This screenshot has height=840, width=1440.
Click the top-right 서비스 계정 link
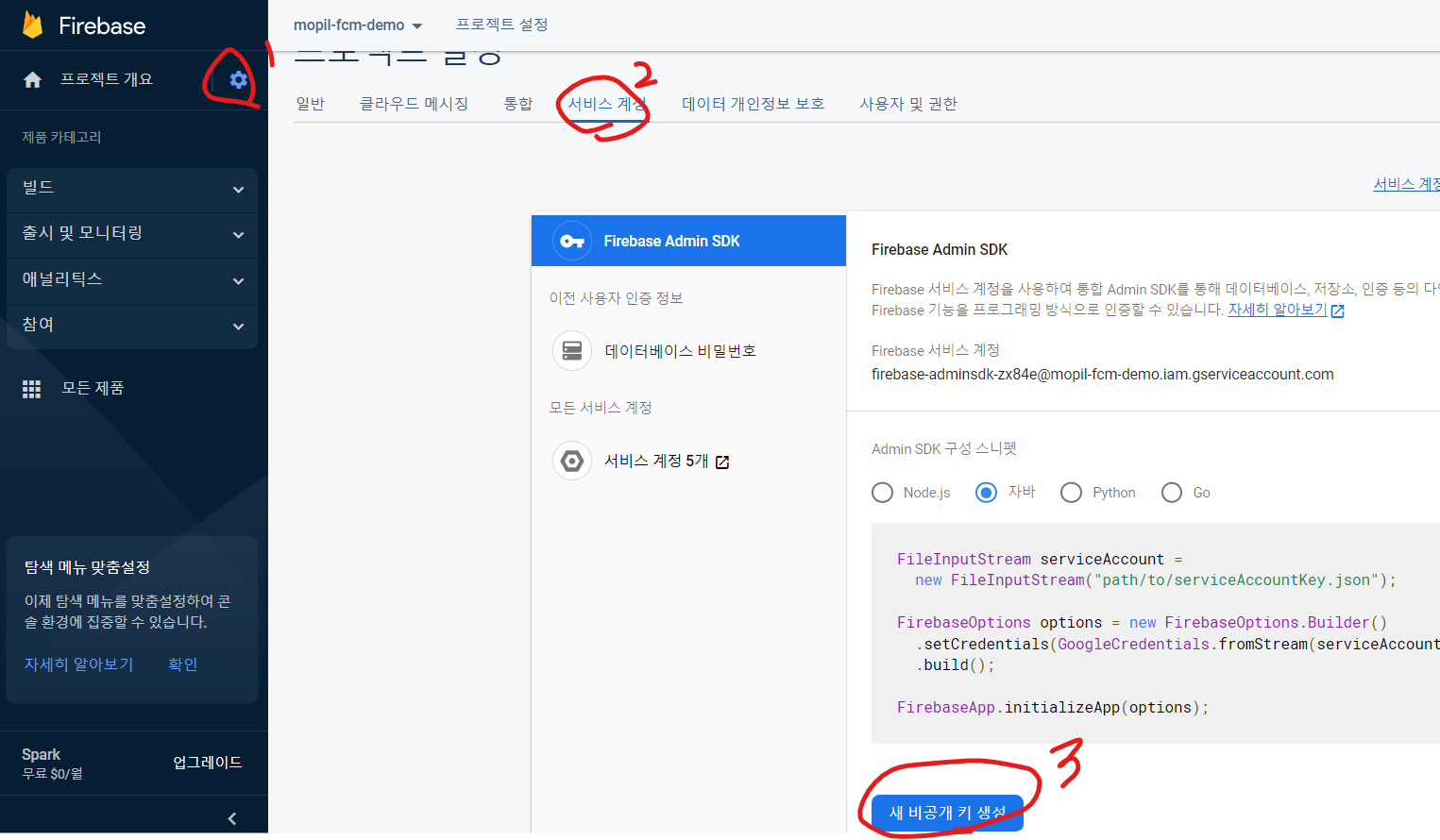[x=1407, y=184]
